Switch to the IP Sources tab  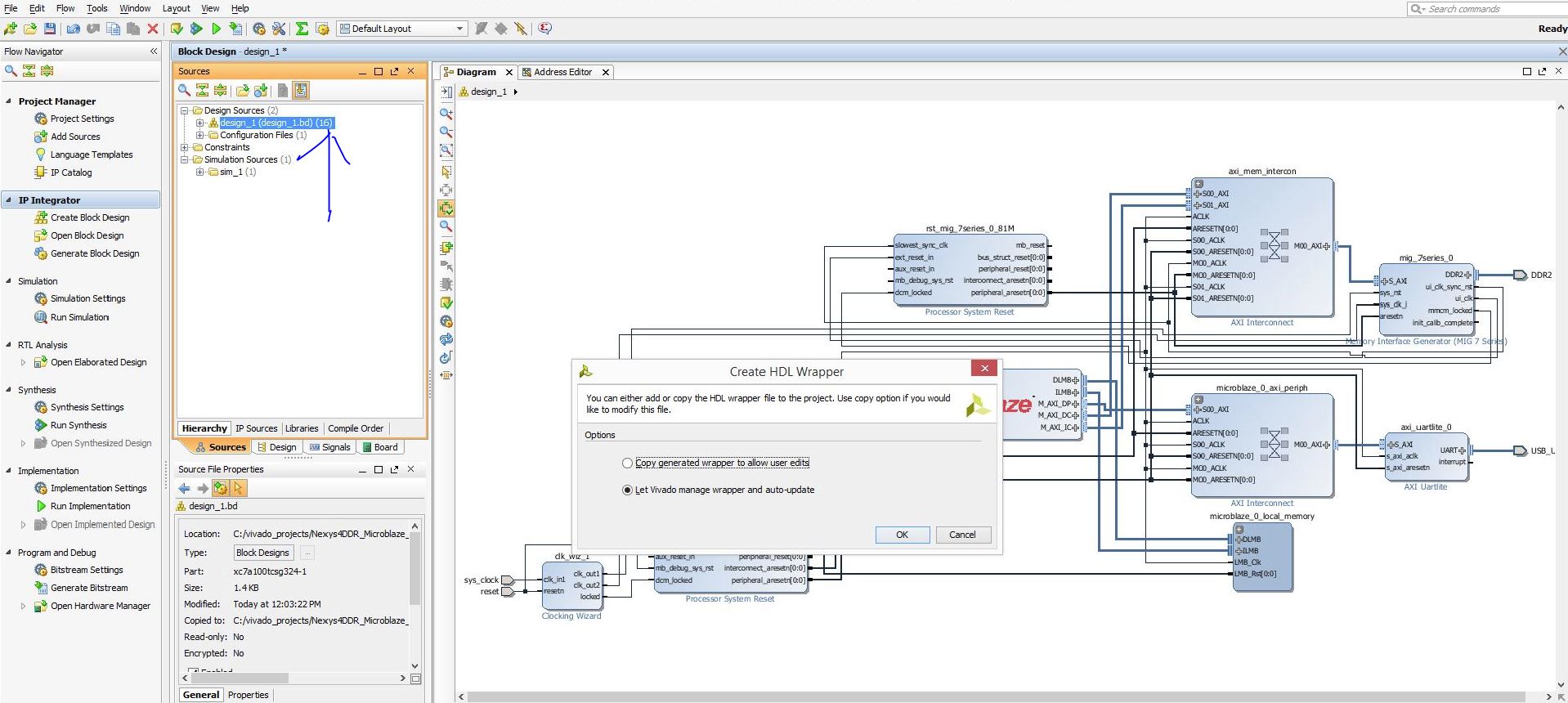click(257, 428)
